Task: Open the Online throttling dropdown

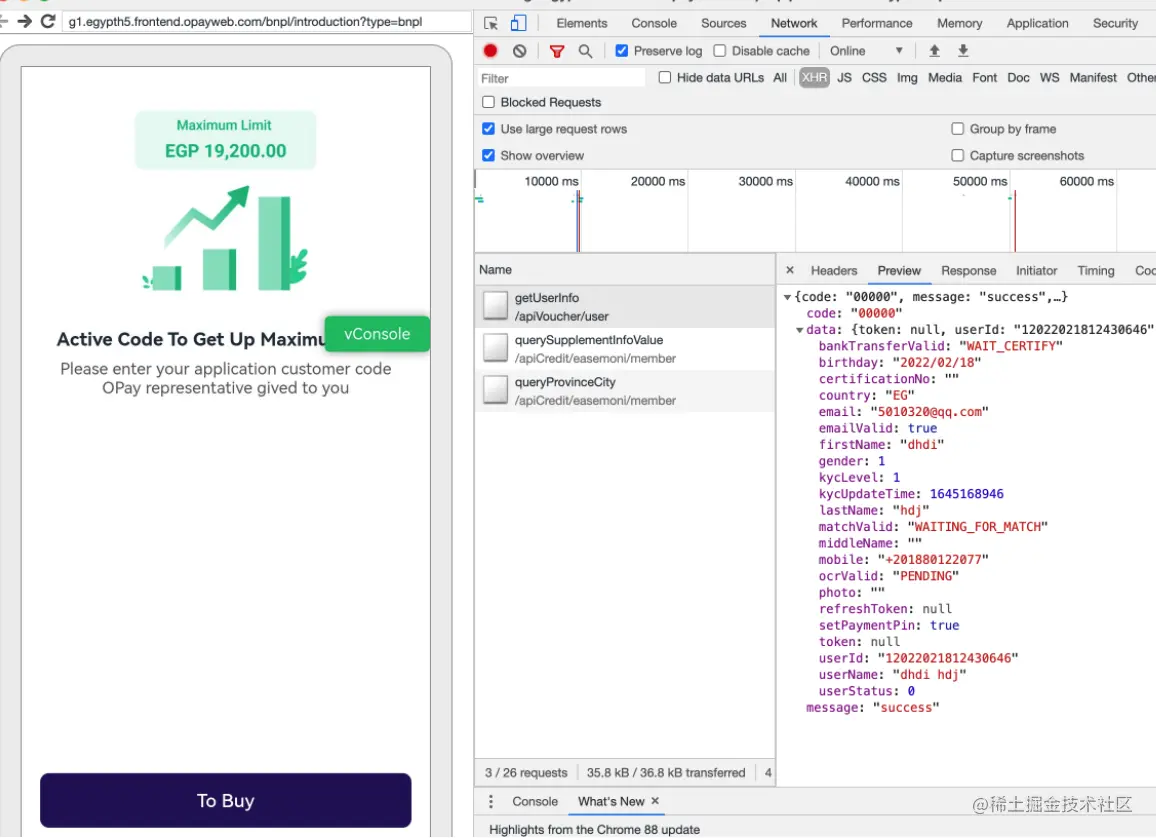Action: [x=866, y=51]
